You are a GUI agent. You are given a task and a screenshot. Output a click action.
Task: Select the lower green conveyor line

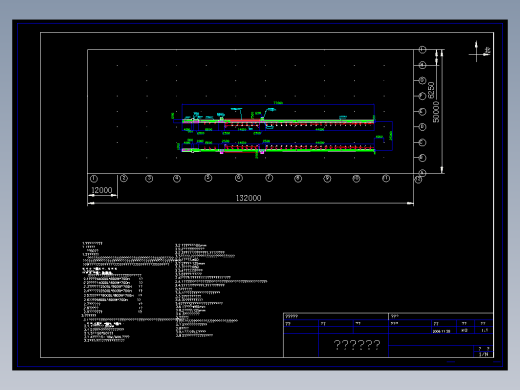coord(278,150)
